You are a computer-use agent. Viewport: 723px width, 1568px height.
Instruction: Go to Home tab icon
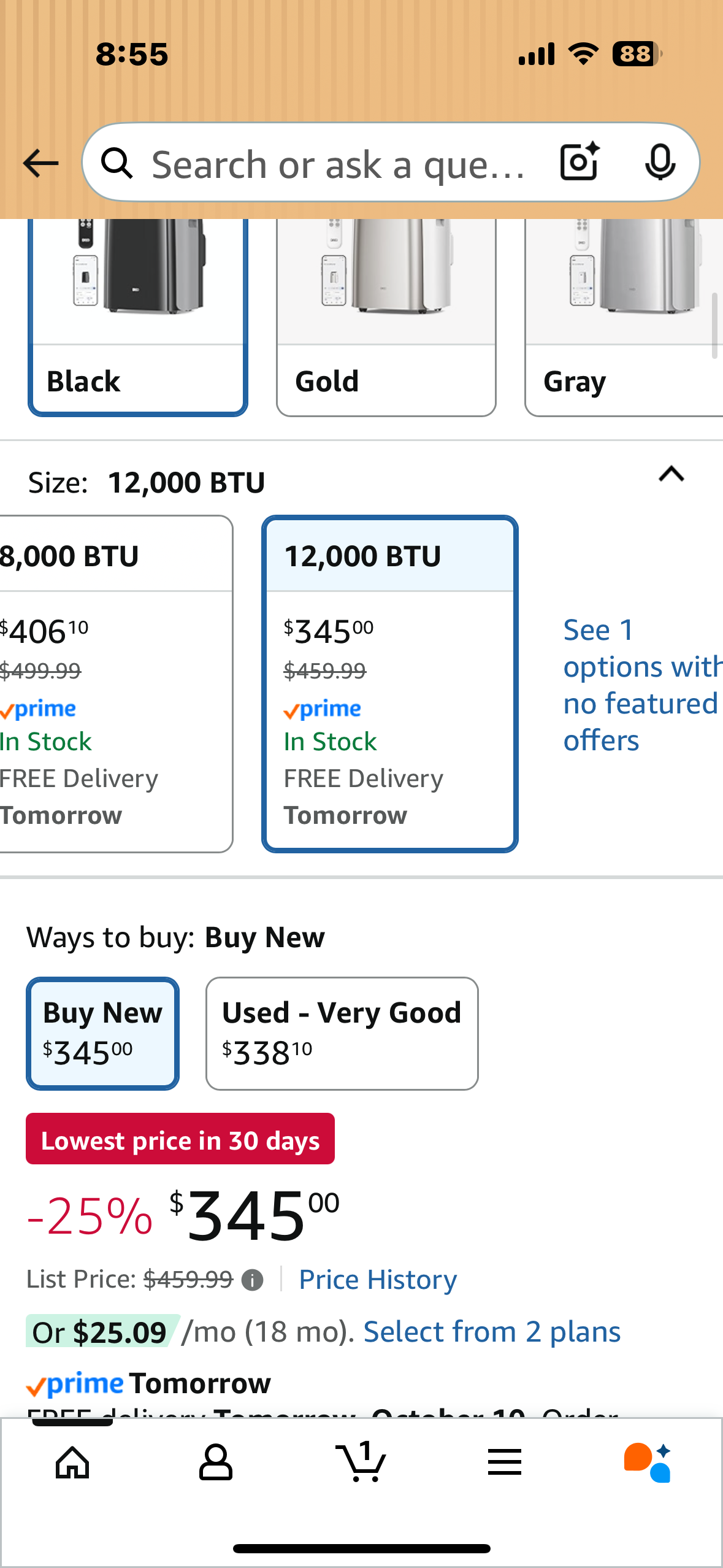point(72,1462)
